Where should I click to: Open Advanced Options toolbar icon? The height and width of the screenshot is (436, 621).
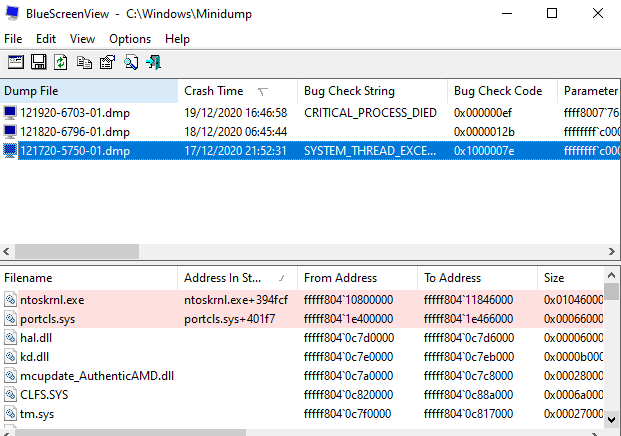coord(15,63)
